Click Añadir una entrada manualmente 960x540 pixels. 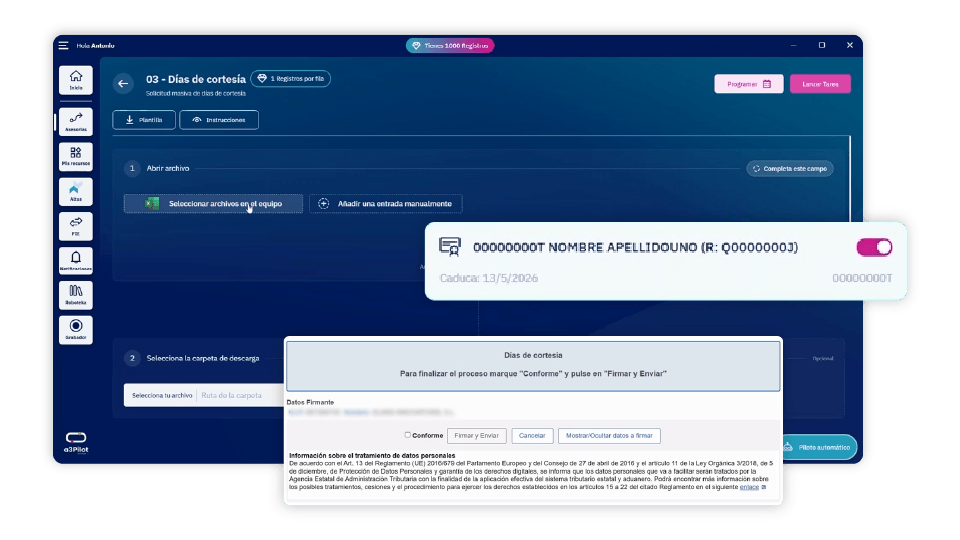[x=386, y=203]
